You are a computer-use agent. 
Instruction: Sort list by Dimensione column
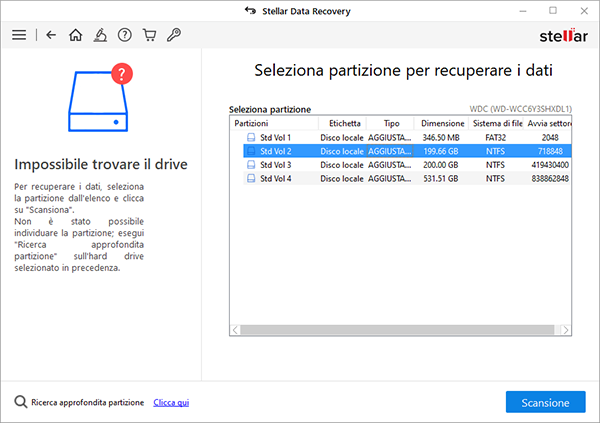click(441, 123)
